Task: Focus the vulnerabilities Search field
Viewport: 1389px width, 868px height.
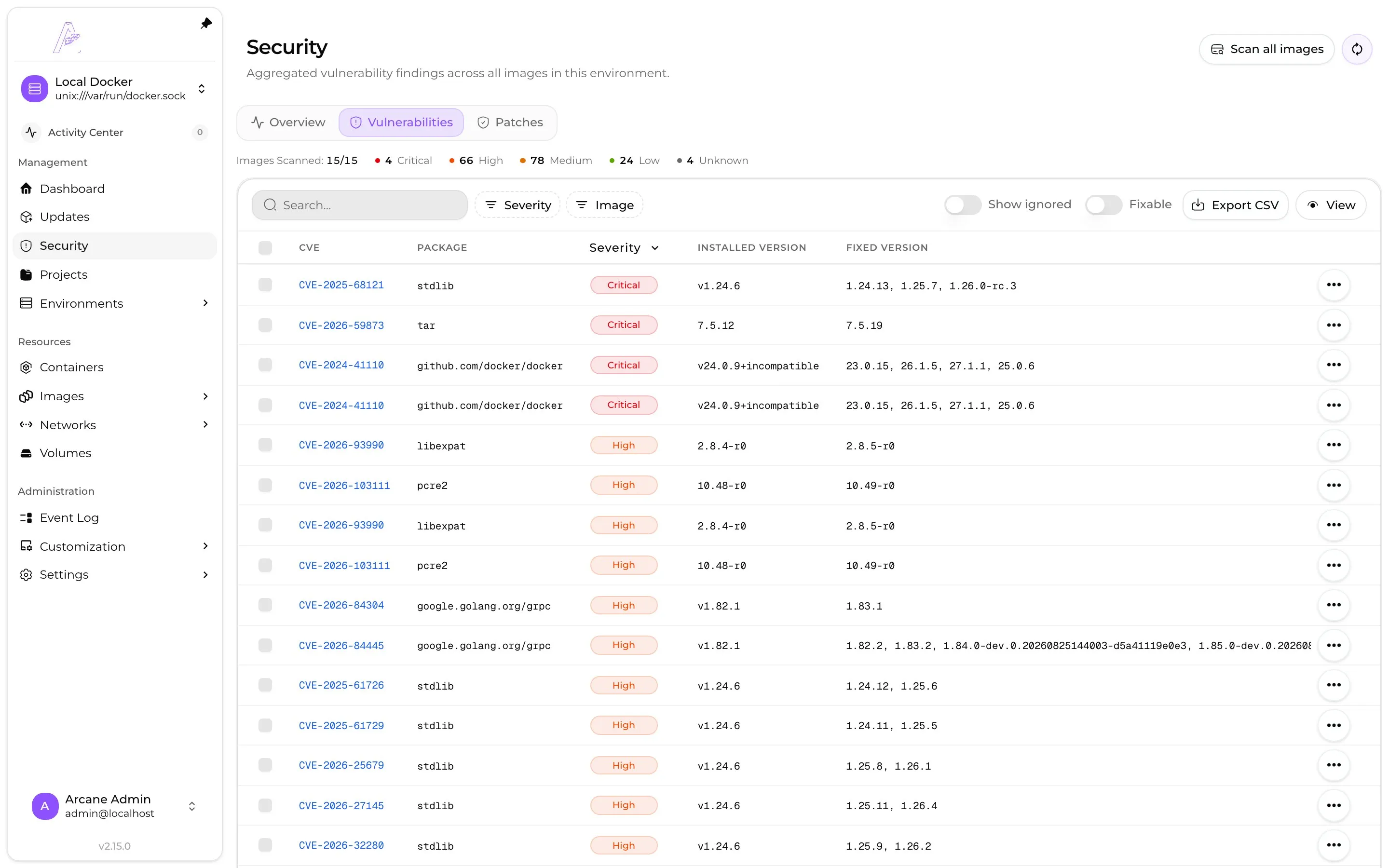Action: pyautogui.click(x=360, y=205)
